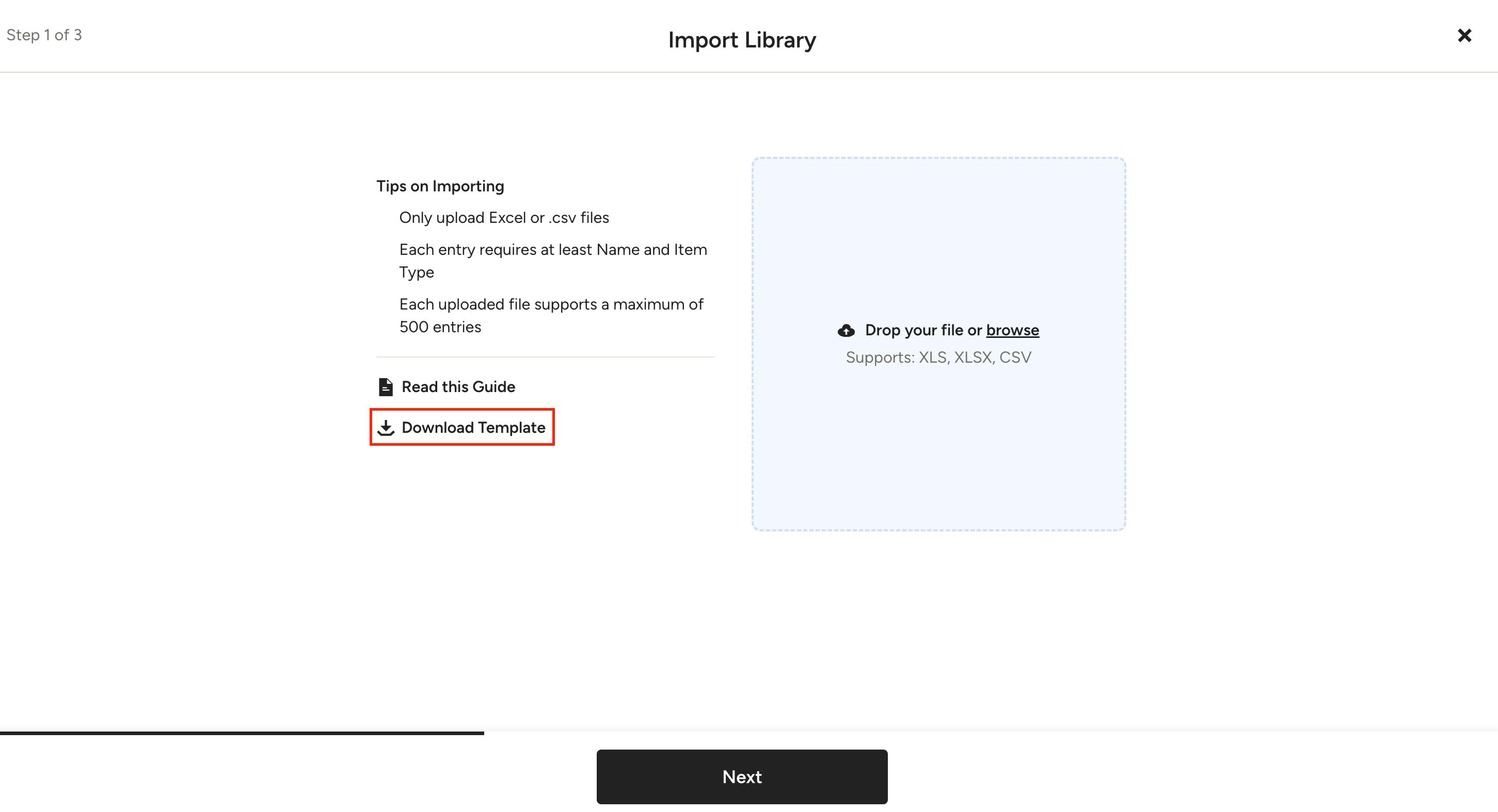The image size is (1498, 812).
Task: Click the cloud upload icon in drop zone
Action: [846, 331]
